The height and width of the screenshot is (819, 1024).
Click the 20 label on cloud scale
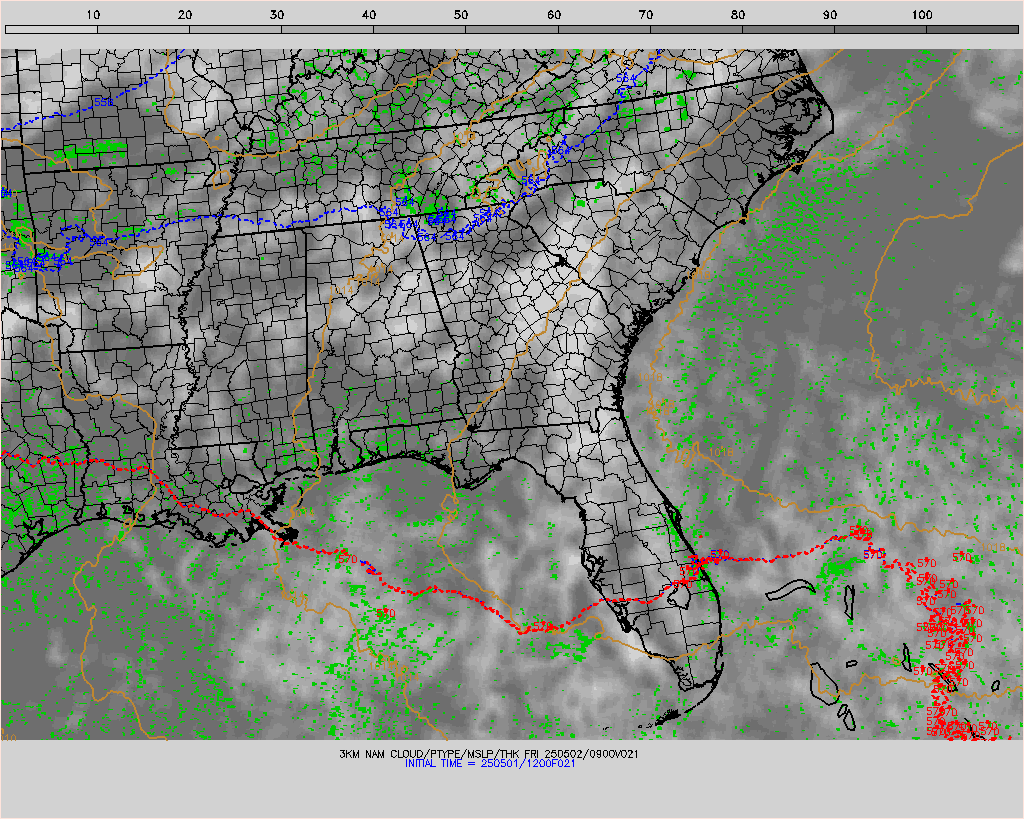click(185, 14)
